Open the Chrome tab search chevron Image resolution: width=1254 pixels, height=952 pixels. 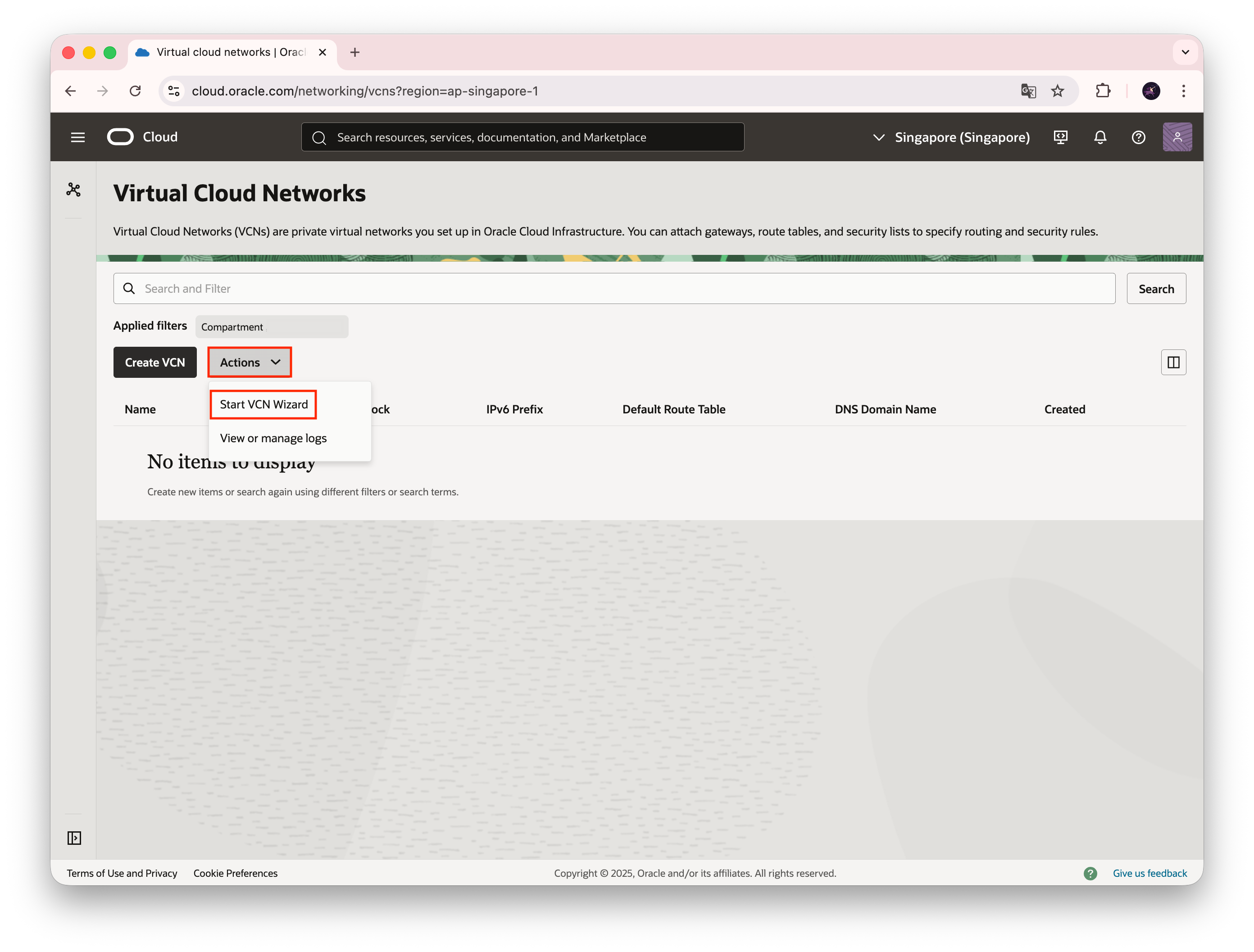[x=1185, y=52]
